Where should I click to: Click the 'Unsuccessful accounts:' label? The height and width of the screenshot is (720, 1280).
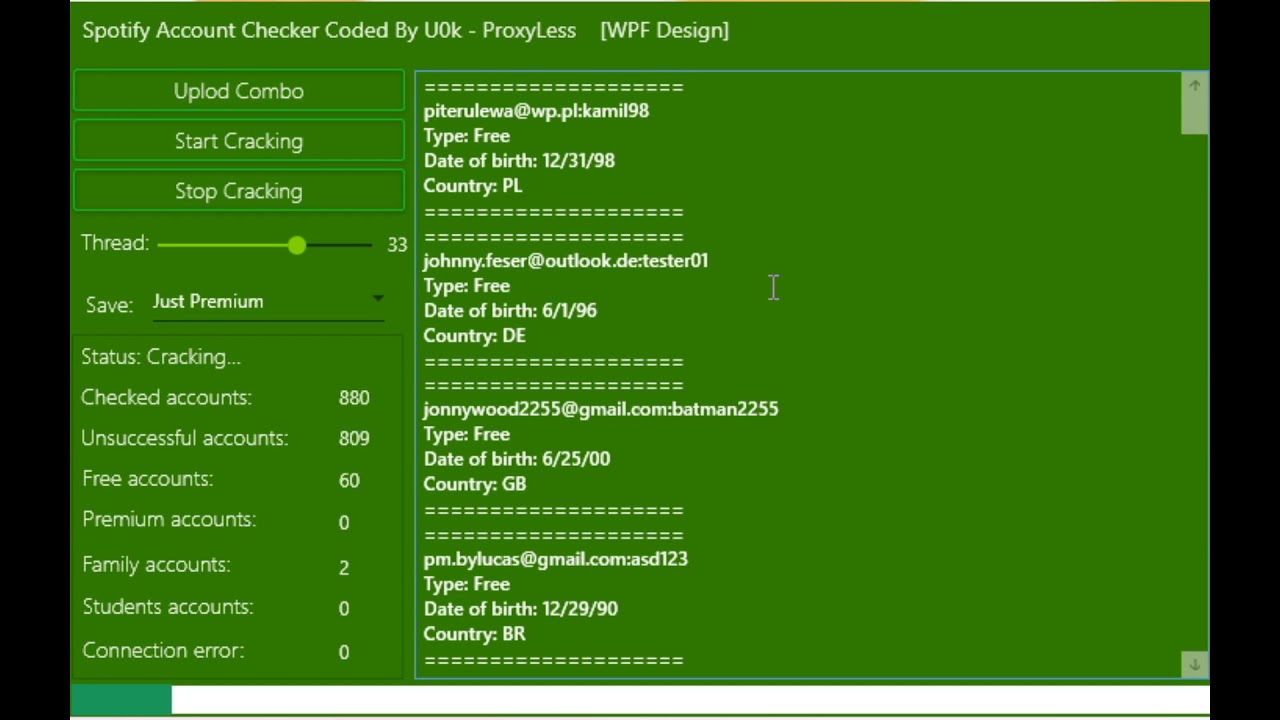184,438
